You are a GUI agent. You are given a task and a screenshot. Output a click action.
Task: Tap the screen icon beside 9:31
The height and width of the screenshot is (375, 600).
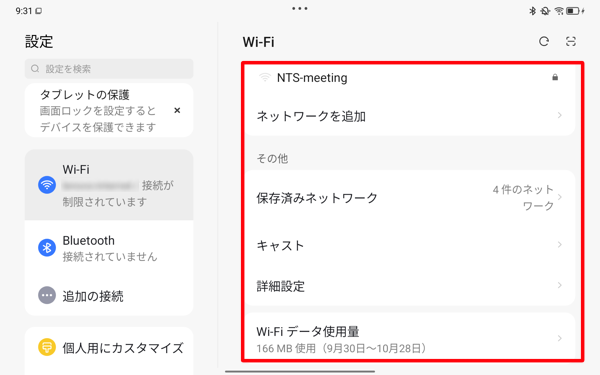pyautogui.click(x=39, y=11)
